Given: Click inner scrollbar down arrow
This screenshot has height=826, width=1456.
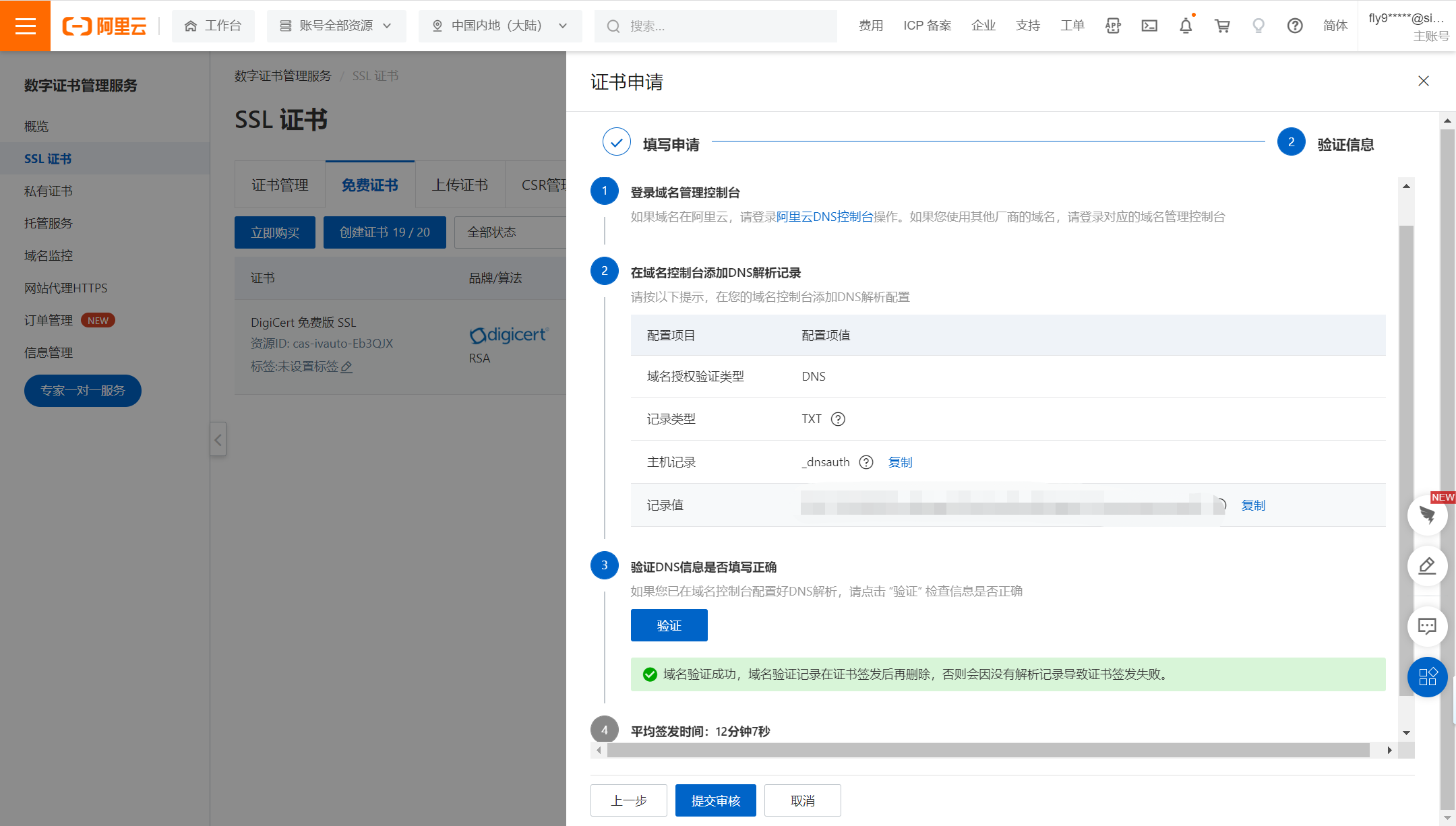Looking at the screenshot, I should [x=1406, y=732].
